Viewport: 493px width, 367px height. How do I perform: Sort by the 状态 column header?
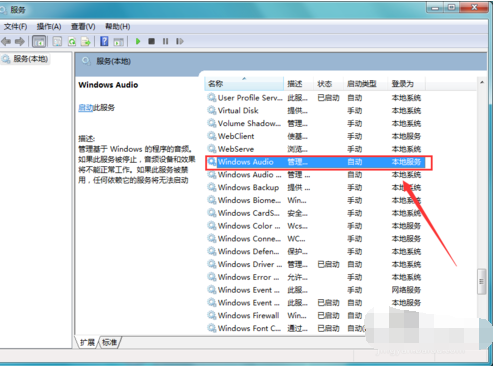coord(328,84)
